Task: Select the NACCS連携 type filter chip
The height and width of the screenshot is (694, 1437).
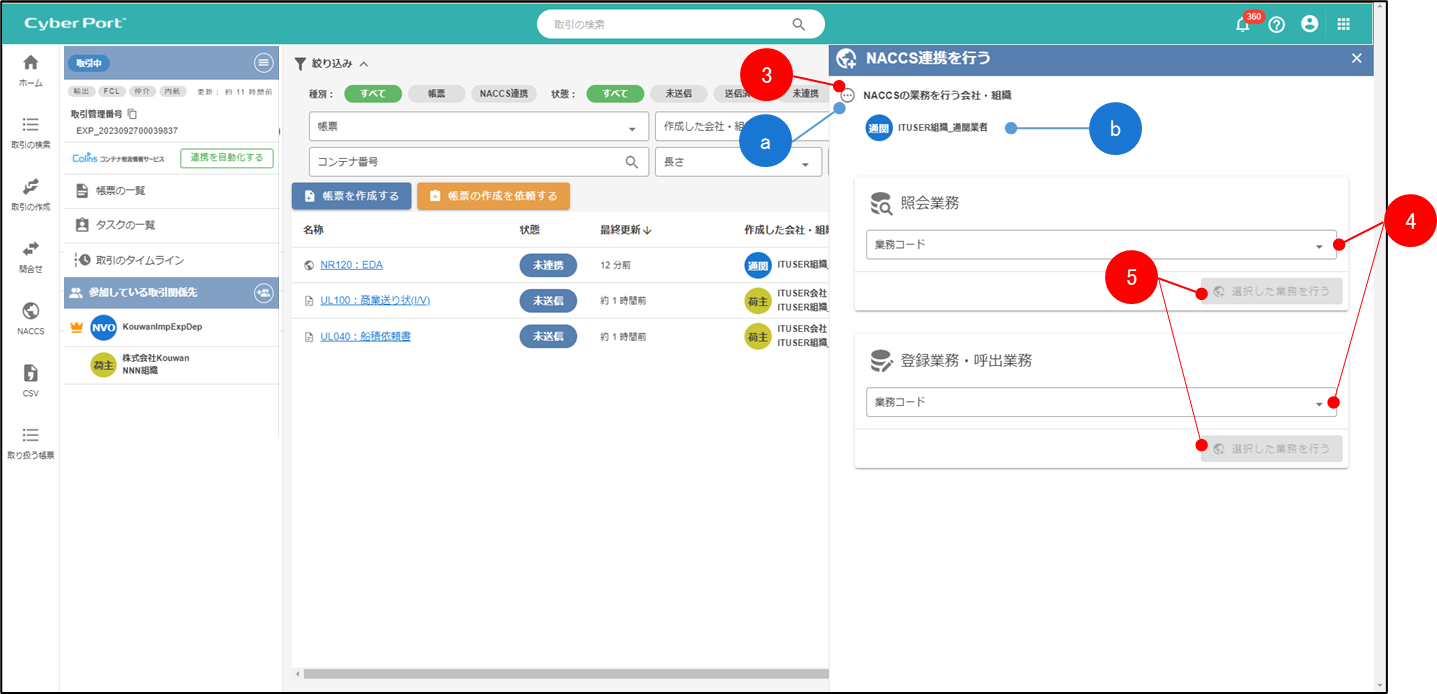Action: click(x=504, y=94)
